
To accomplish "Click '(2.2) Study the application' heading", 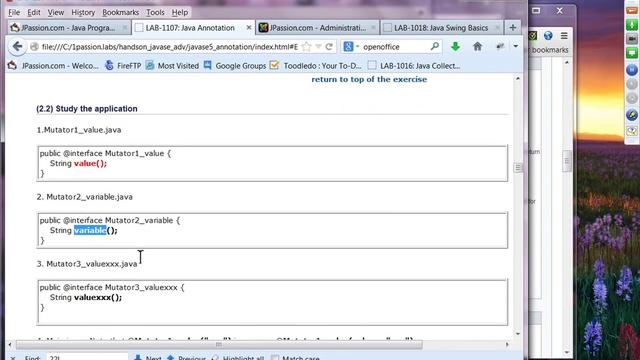I will coord(87,109).
